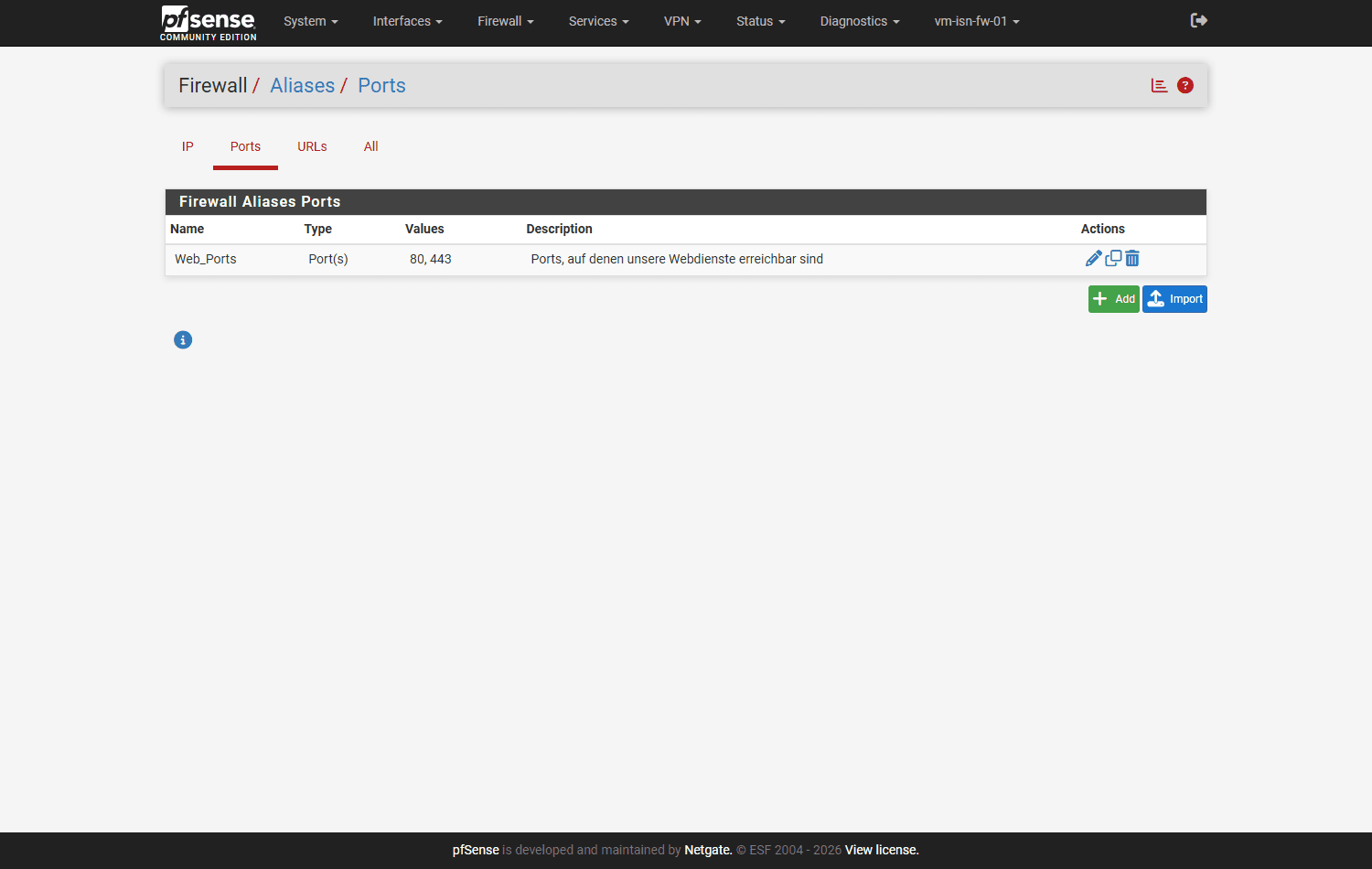
Task: Open the Diagnostics dropdown menu
Action: pos(860,21)
